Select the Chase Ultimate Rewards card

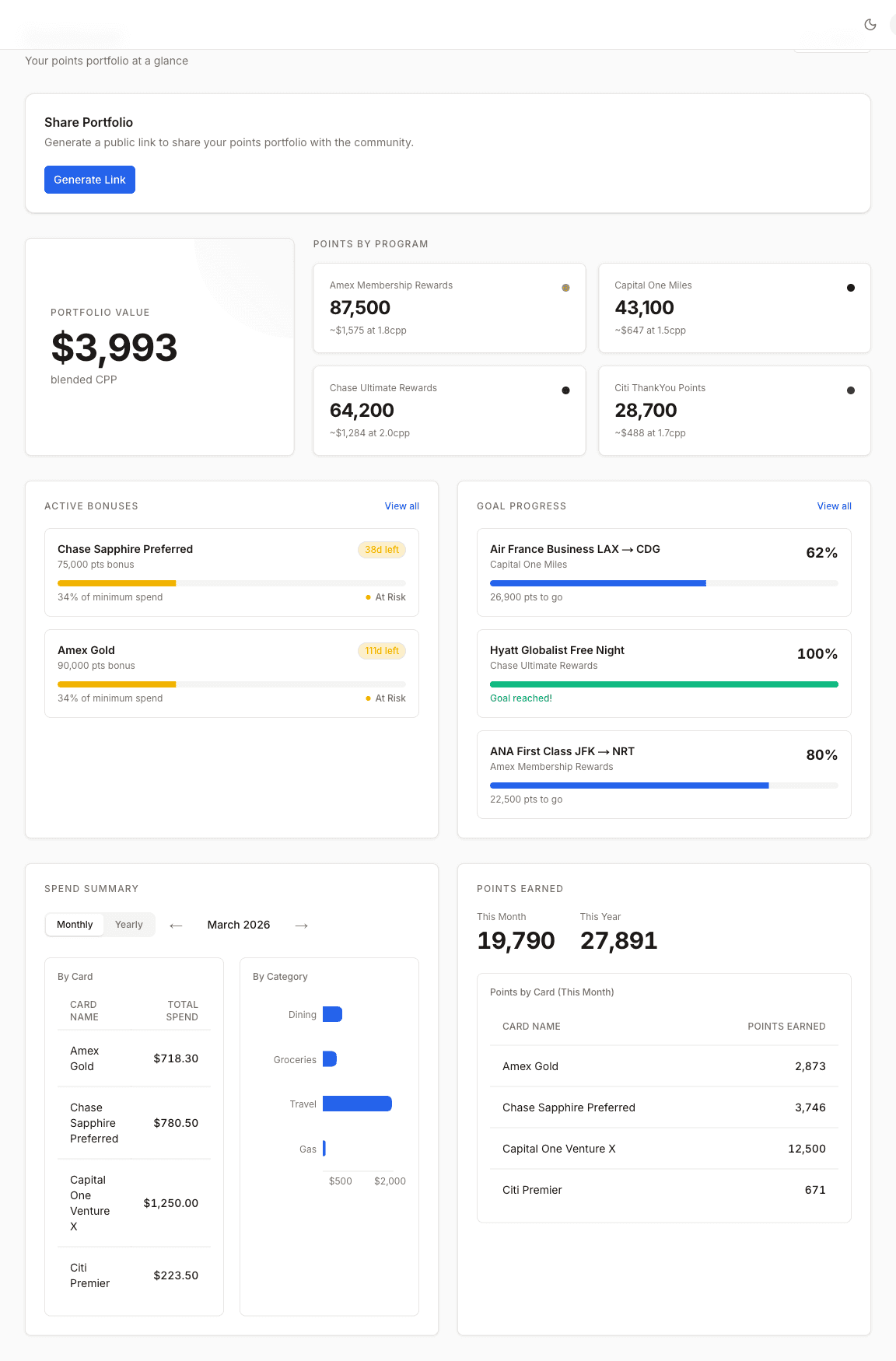coord(450,411)
